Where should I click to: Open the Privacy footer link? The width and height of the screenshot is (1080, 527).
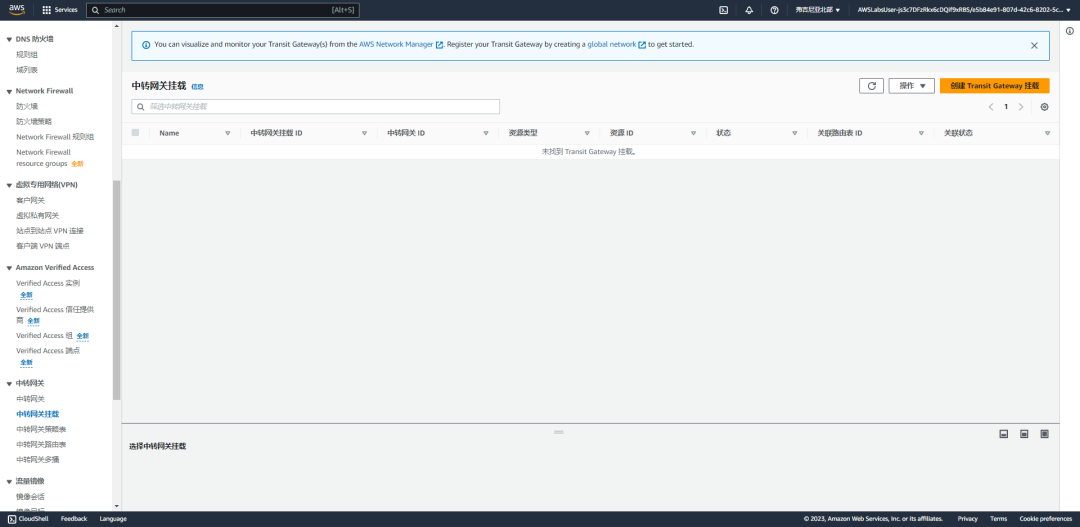coord(967,519)
